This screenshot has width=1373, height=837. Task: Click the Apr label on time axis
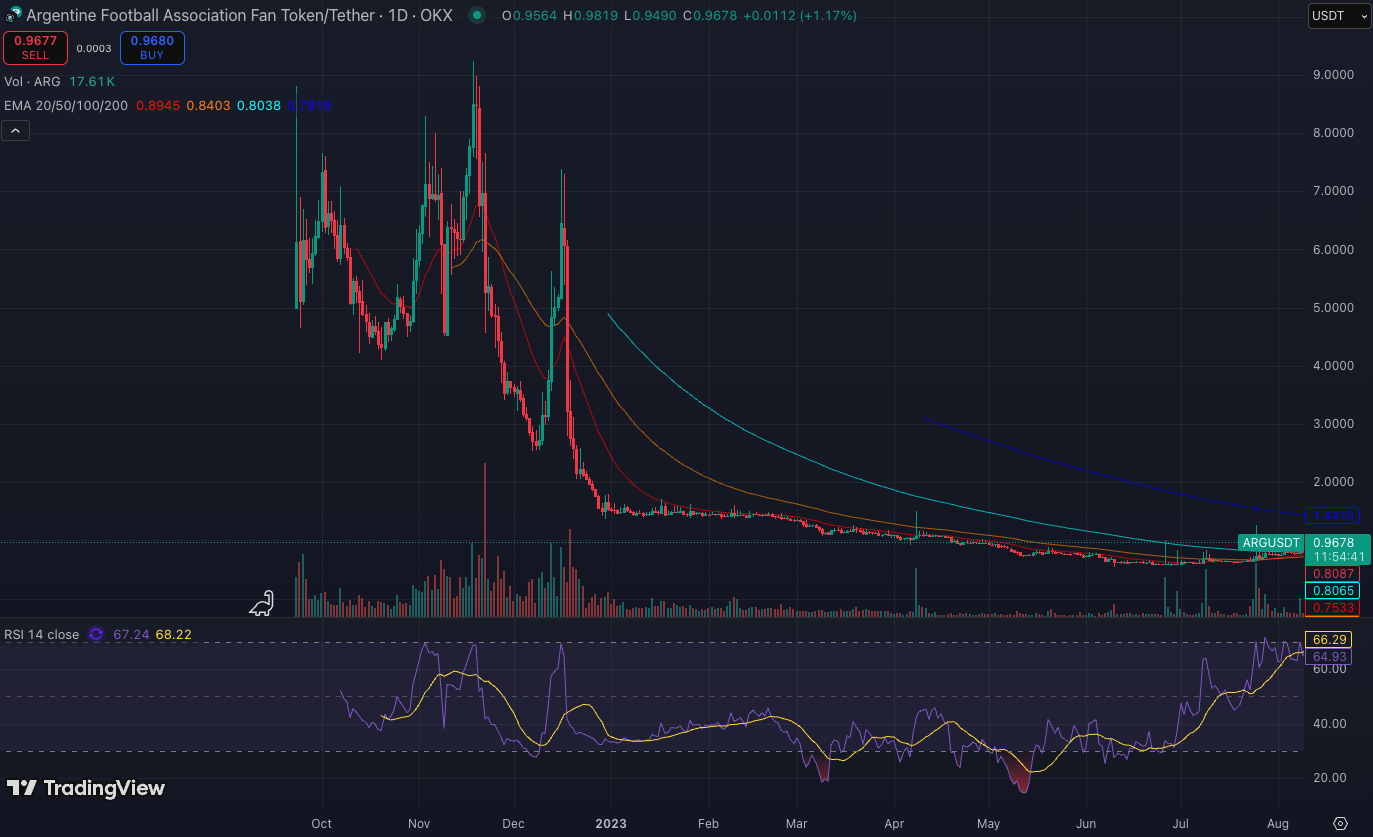click(x=894, y=824)
